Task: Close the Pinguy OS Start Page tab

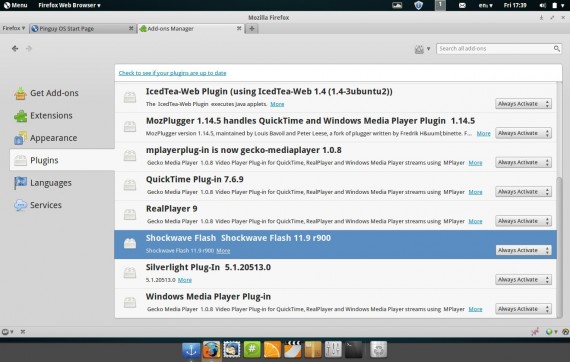Action: point(131,28)
